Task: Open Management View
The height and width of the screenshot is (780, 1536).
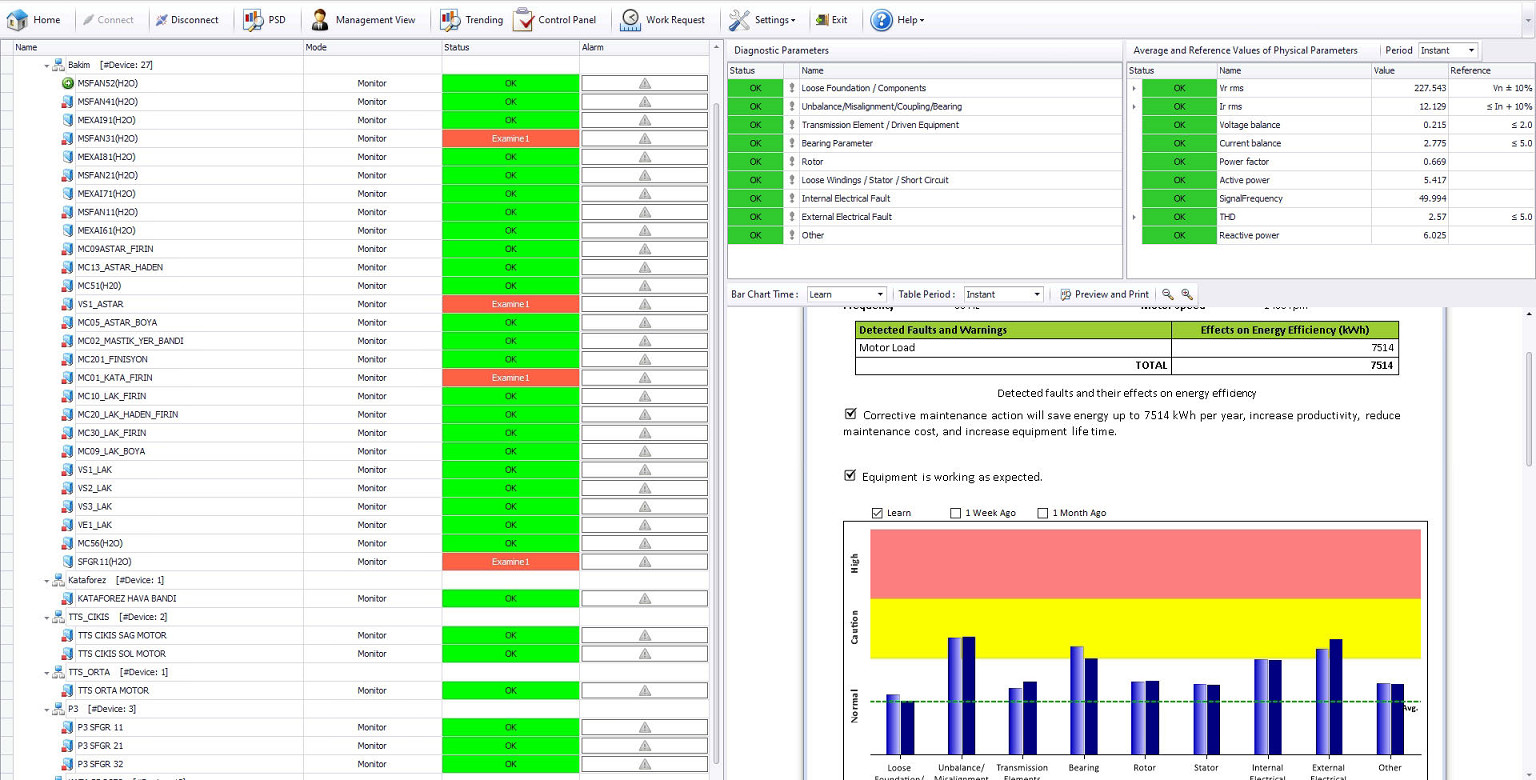Action: click(x=363, y=19)
